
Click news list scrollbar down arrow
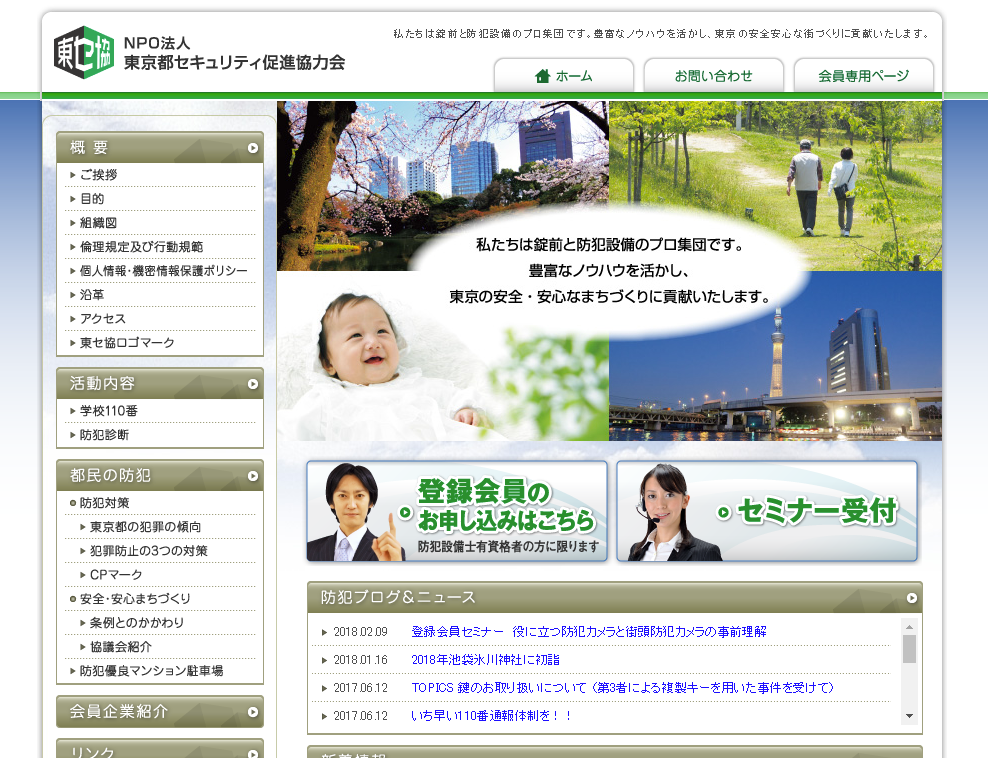[x=909, y=716]
